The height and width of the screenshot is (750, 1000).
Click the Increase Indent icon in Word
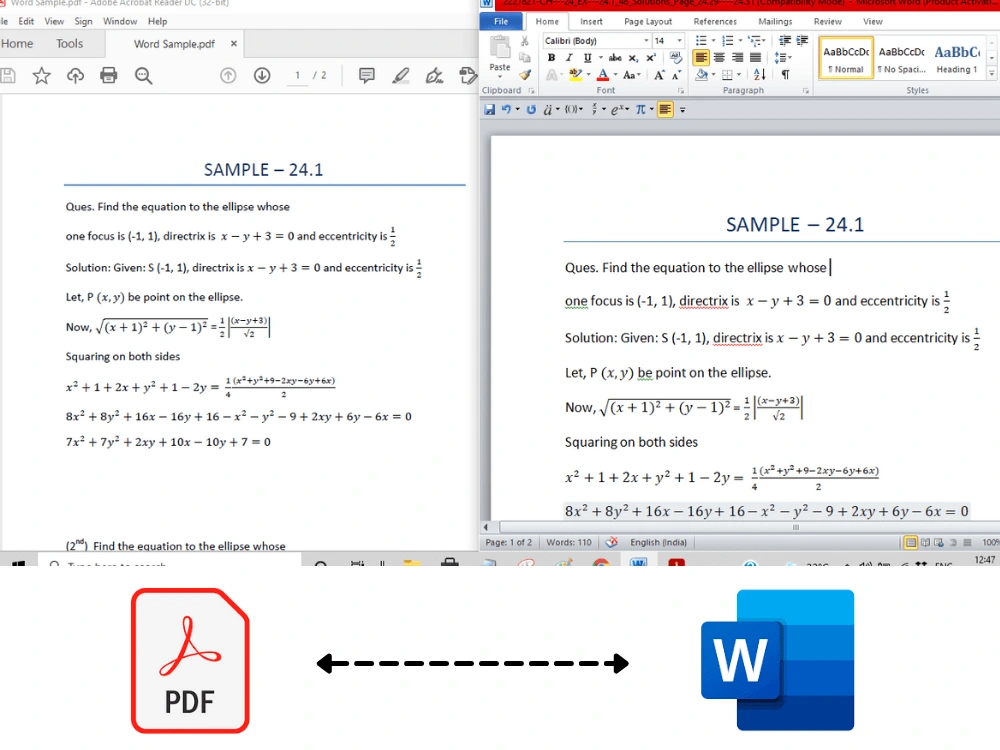click(802, 41)
